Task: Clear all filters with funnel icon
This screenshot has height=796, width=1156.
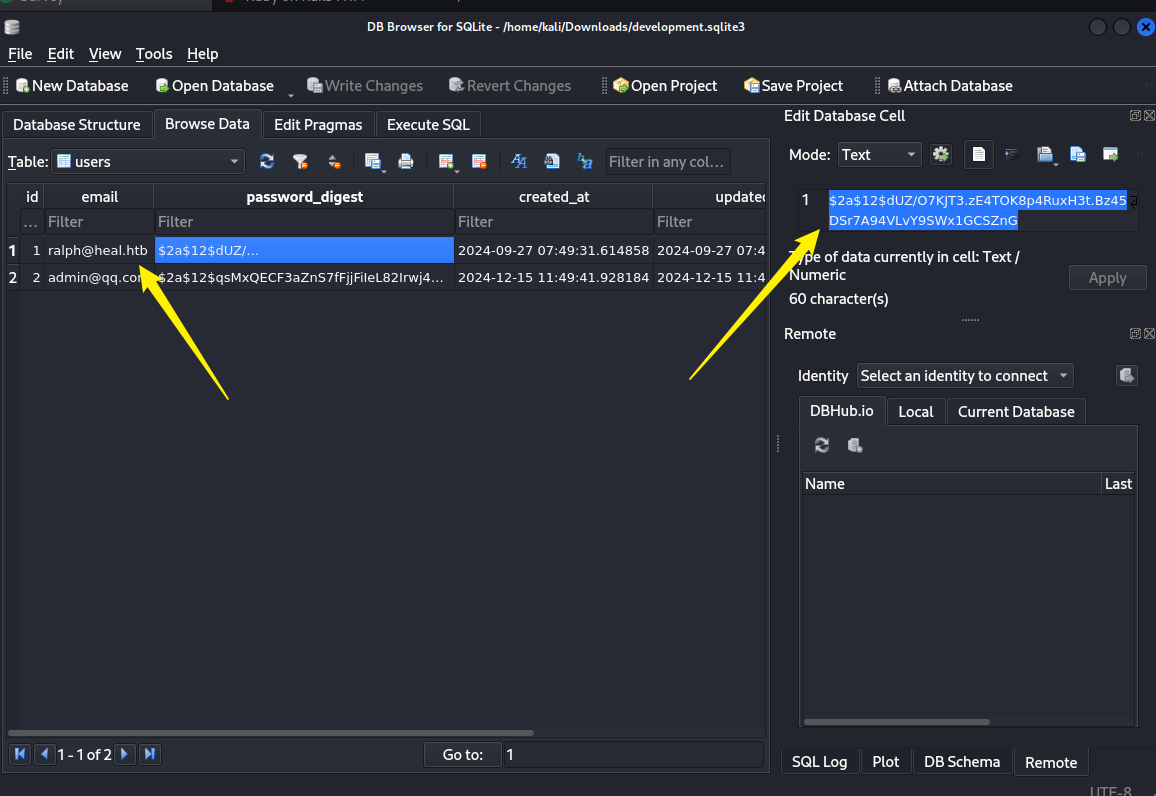Action: [300, 161]
